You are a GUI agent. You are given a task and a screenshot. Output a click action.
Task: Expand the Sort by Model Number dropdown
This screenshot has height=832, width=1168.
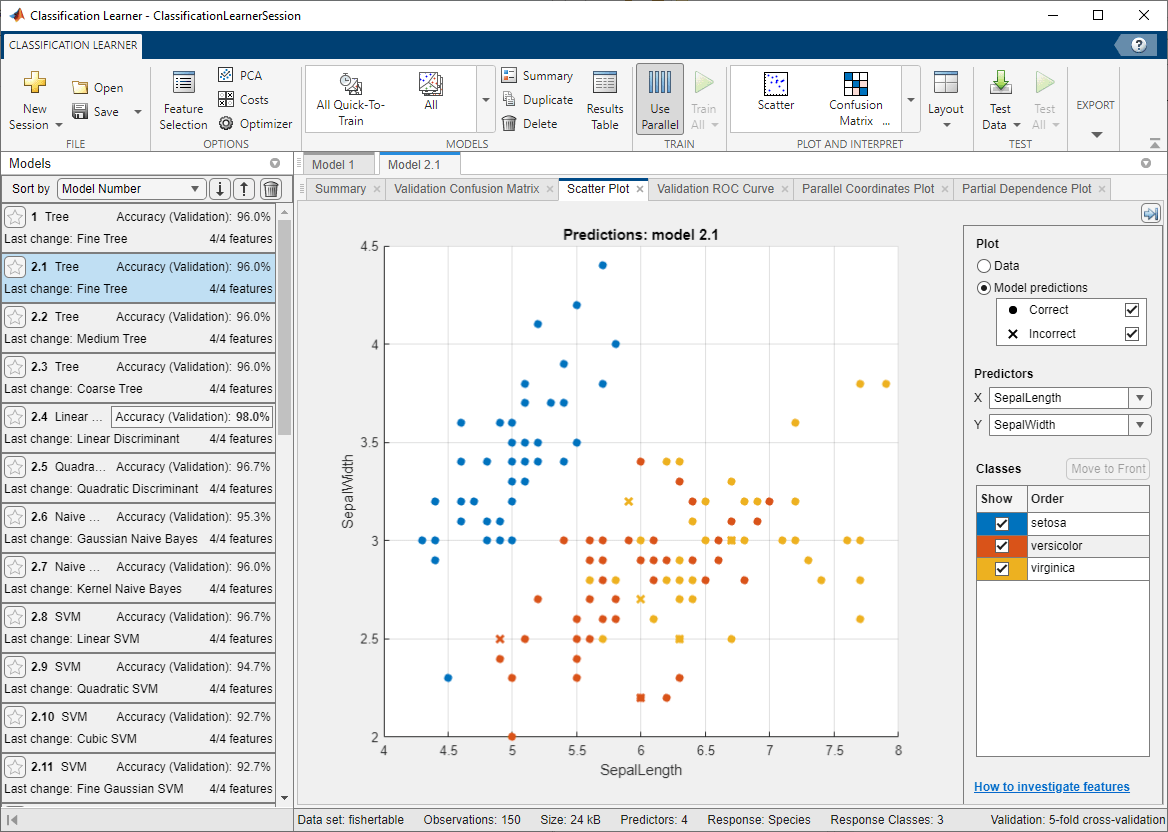[x=196, y=189]
